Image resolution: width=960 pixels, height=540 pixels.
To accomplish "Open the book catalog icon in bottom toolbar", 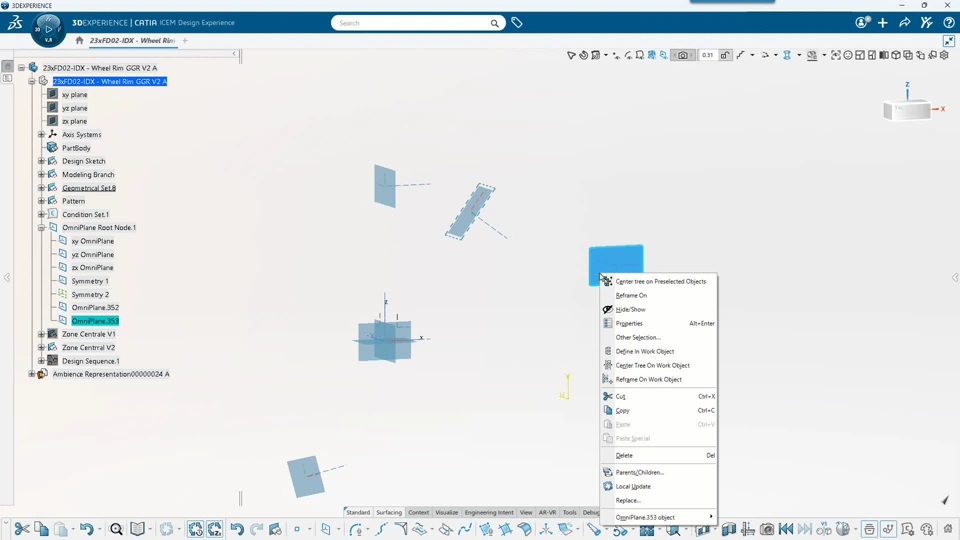I will tap(138, 529).
